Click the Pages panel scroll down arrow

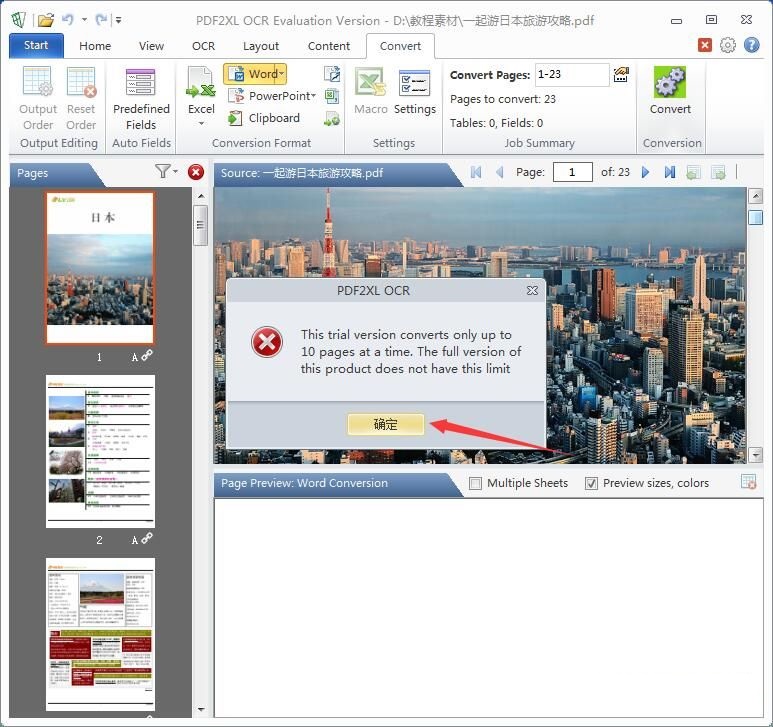[201, 710]
